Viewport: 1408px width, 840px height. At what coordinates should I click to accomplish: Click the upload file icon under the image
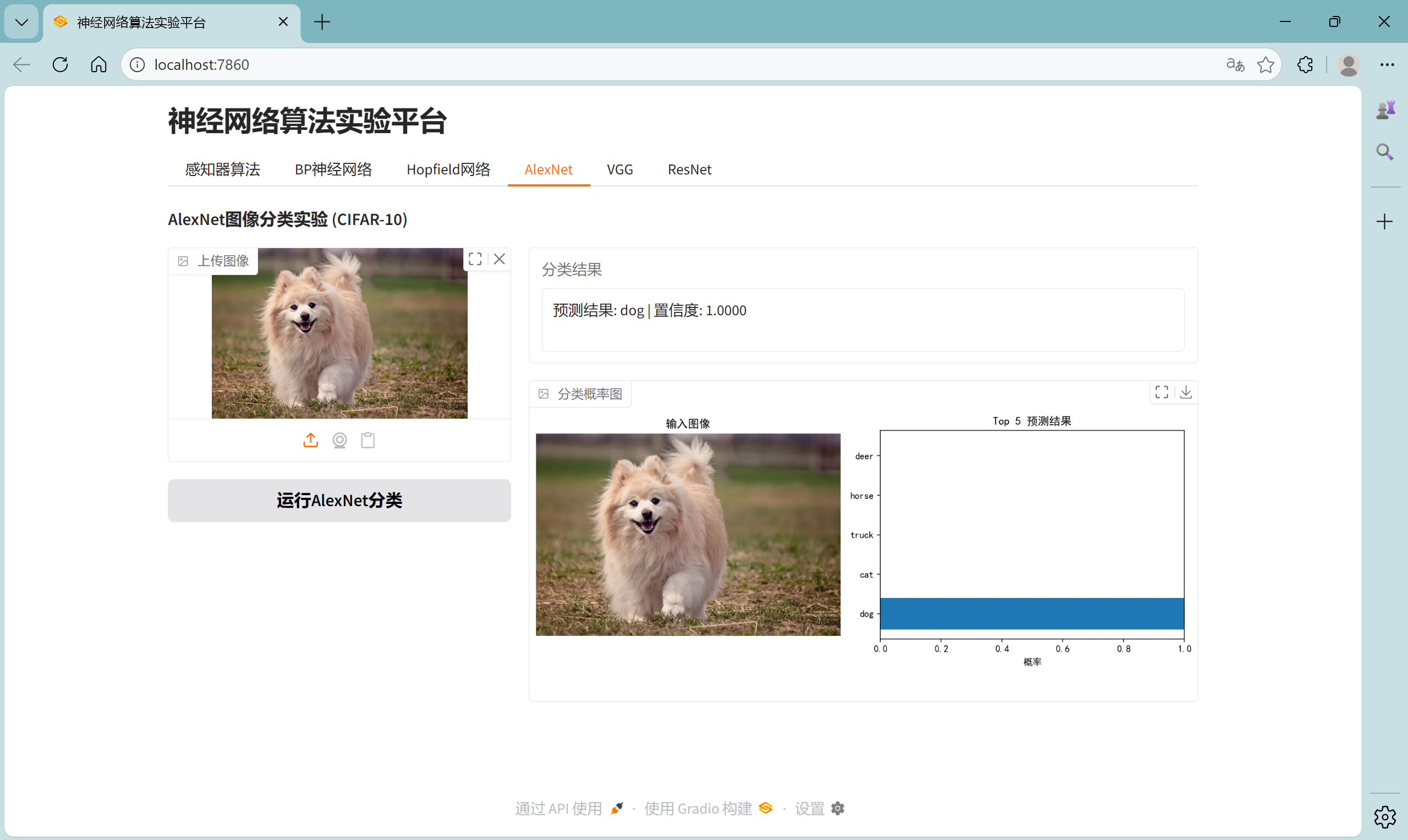click(x=310, y=440)
